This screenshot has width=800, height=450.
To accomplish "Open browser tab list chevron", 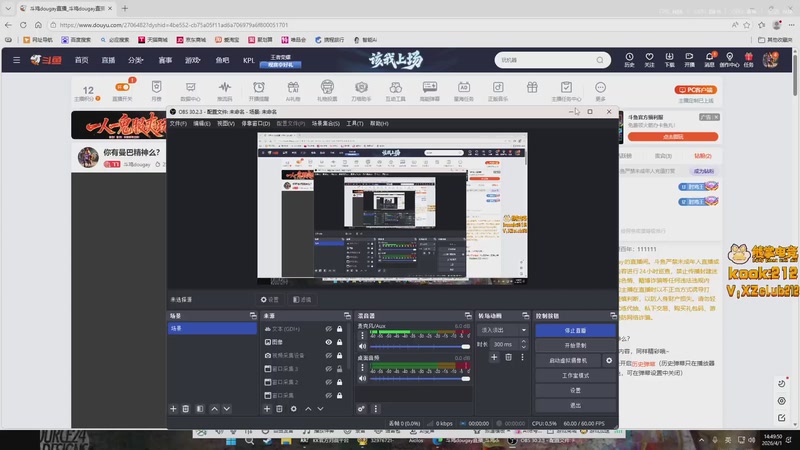I will pos(8,8).
